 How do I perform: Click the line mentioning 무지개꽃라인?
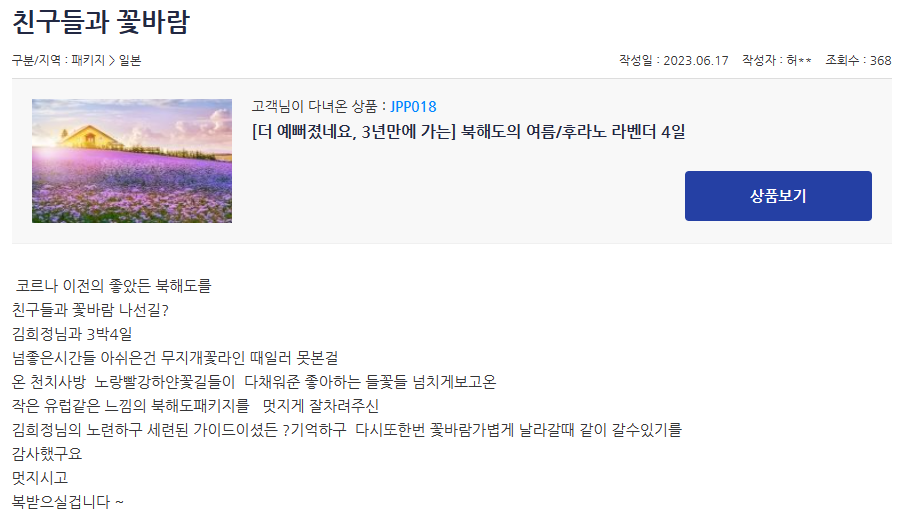coord(175,358)
